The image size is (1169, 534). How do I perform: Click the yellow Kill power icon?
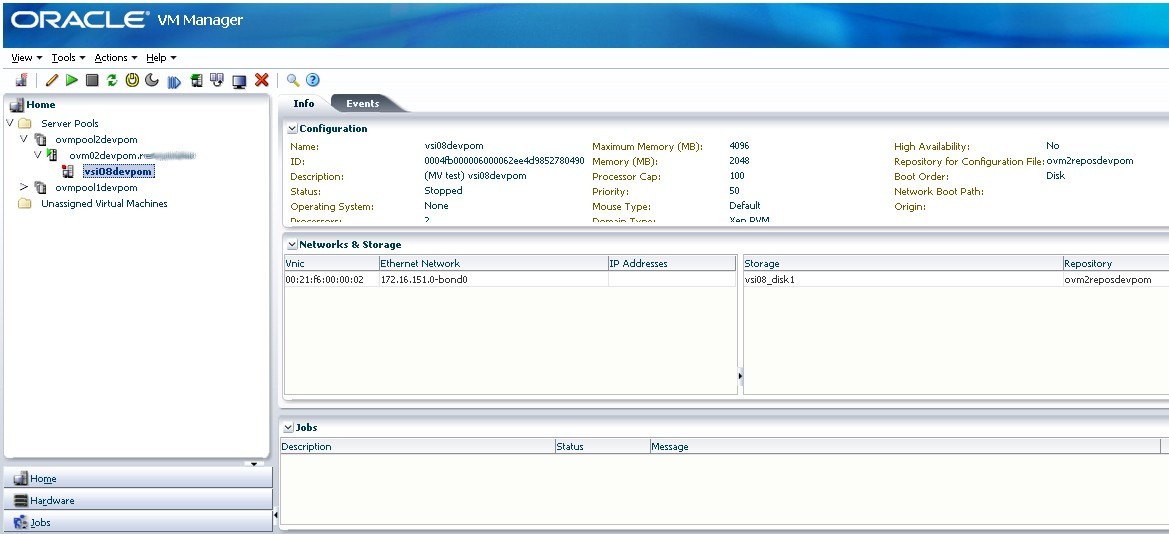(x=132, y=80)
